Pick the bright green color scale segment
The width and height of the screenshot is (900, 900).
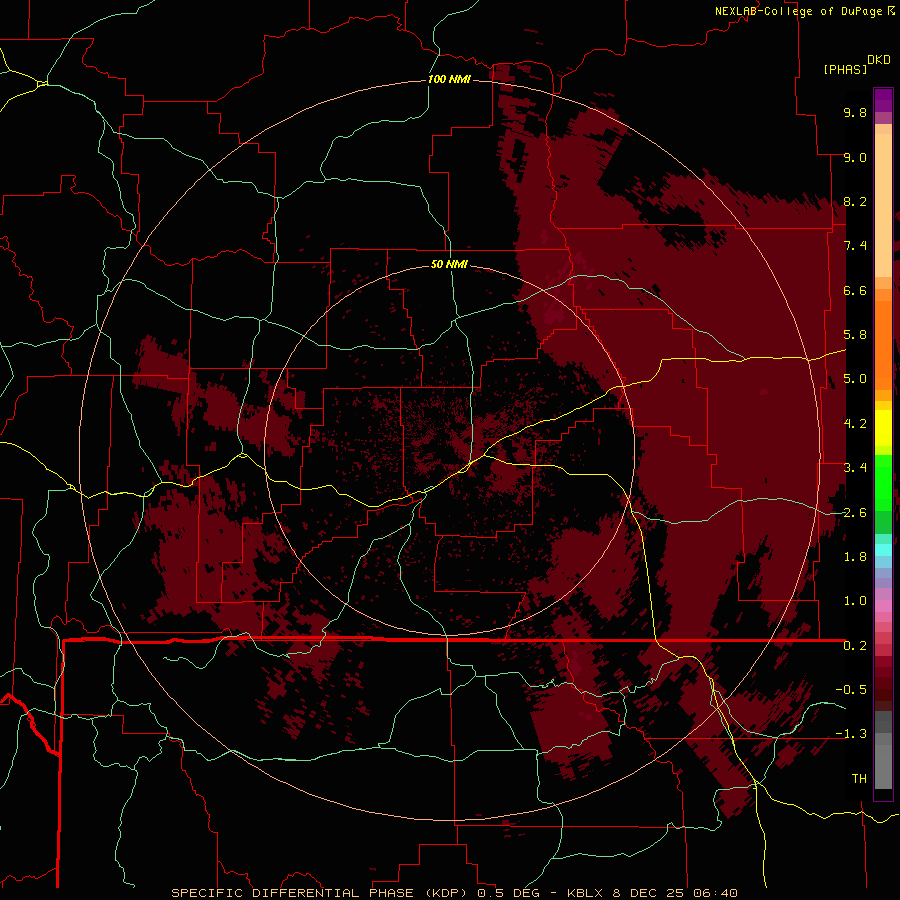(x=883, y=482)
